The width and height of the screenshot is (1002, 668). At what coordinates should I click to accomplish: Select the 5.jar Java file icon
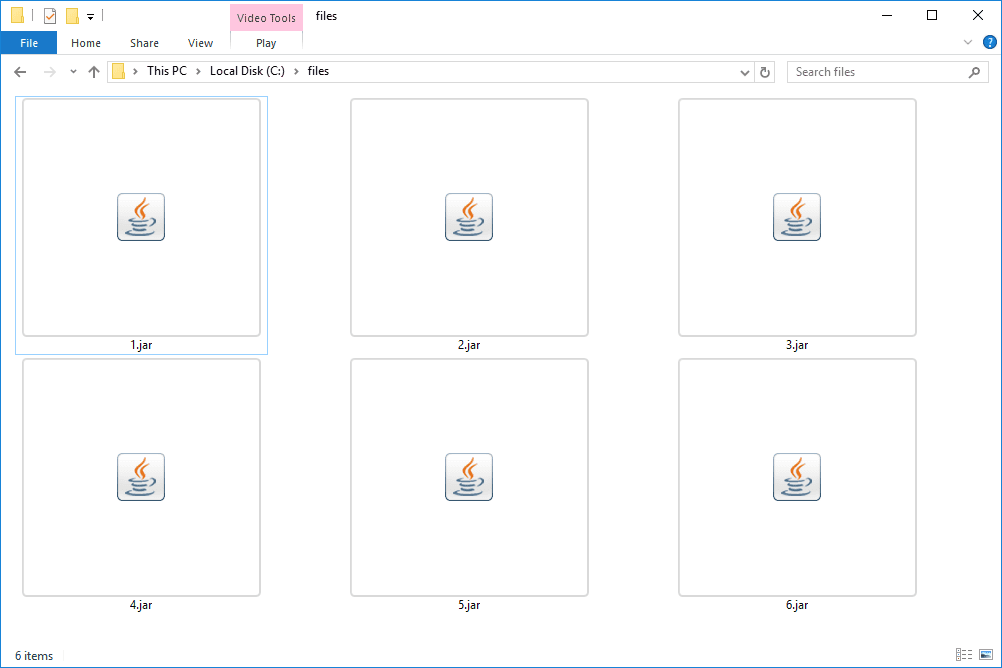[x=469, y=477]
